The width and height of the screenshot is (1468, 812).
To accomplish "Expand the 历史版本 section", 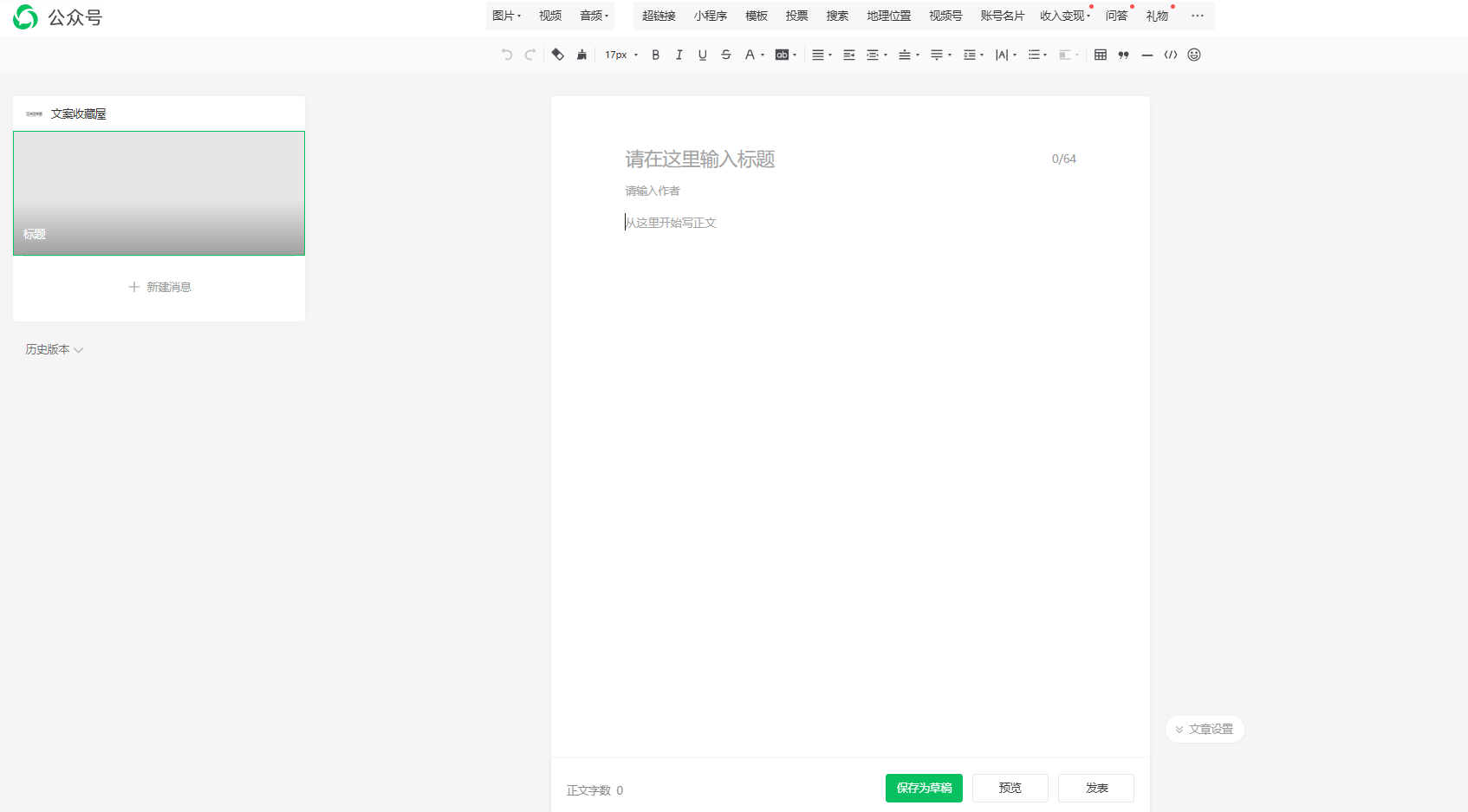I will (54, 349).
